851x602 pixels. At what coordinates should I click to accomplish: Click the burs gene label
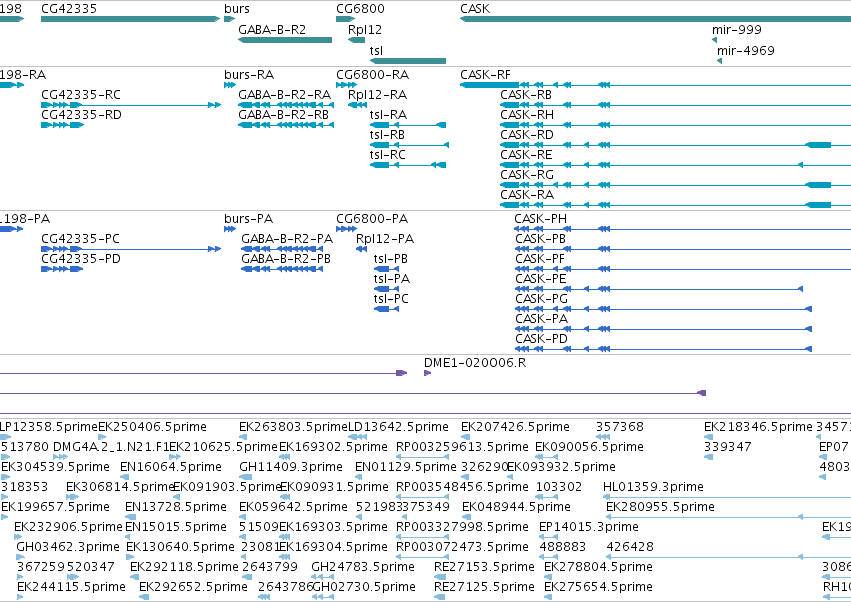pos(237,9)
